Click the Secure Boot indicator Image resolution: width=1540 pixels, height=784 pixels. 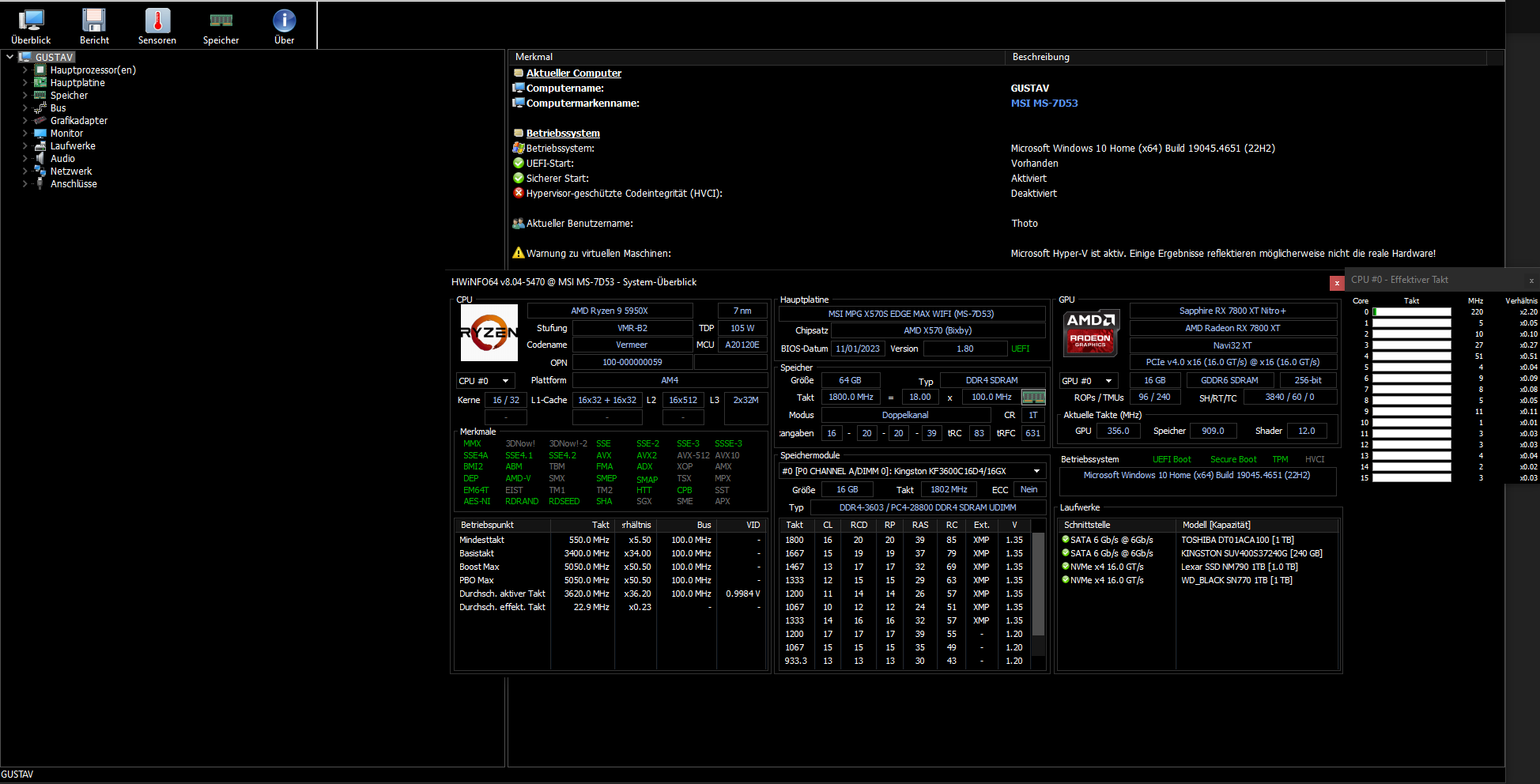1233,459
